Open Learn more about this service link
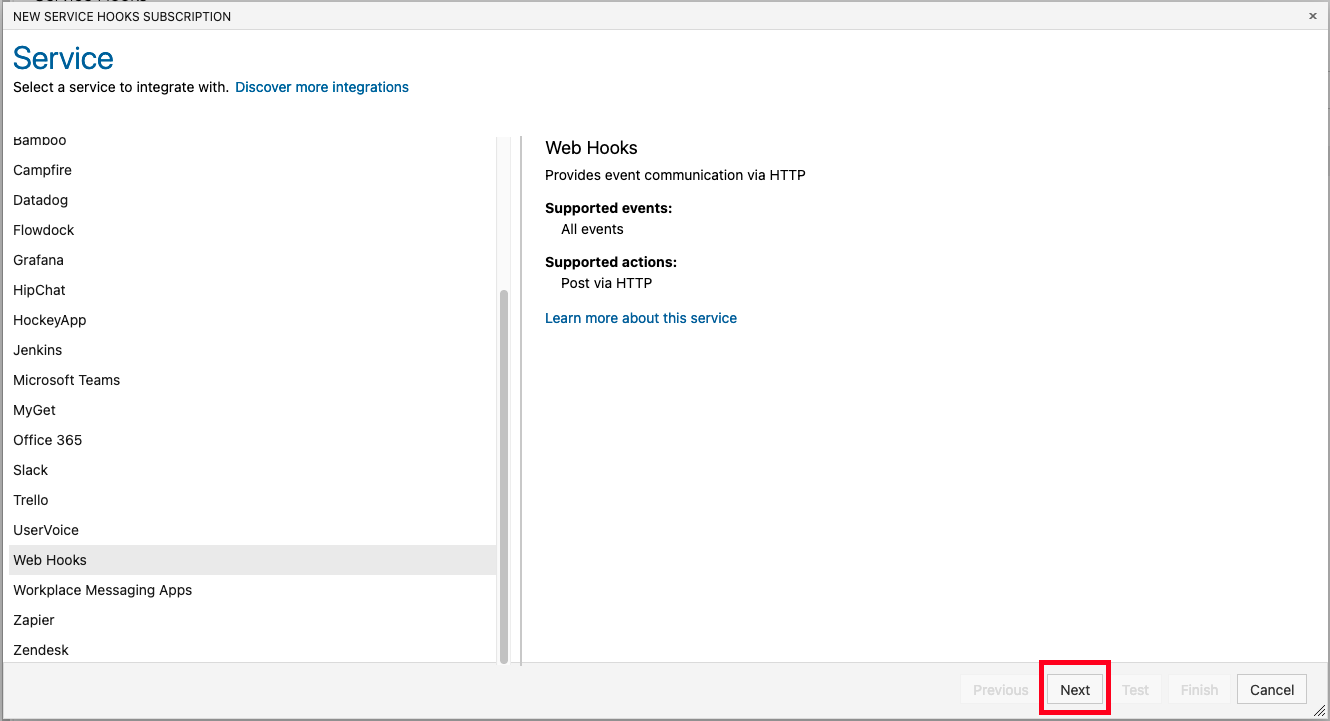The height and width of the screenshot is (721, 1330). [x=641, y=318]
